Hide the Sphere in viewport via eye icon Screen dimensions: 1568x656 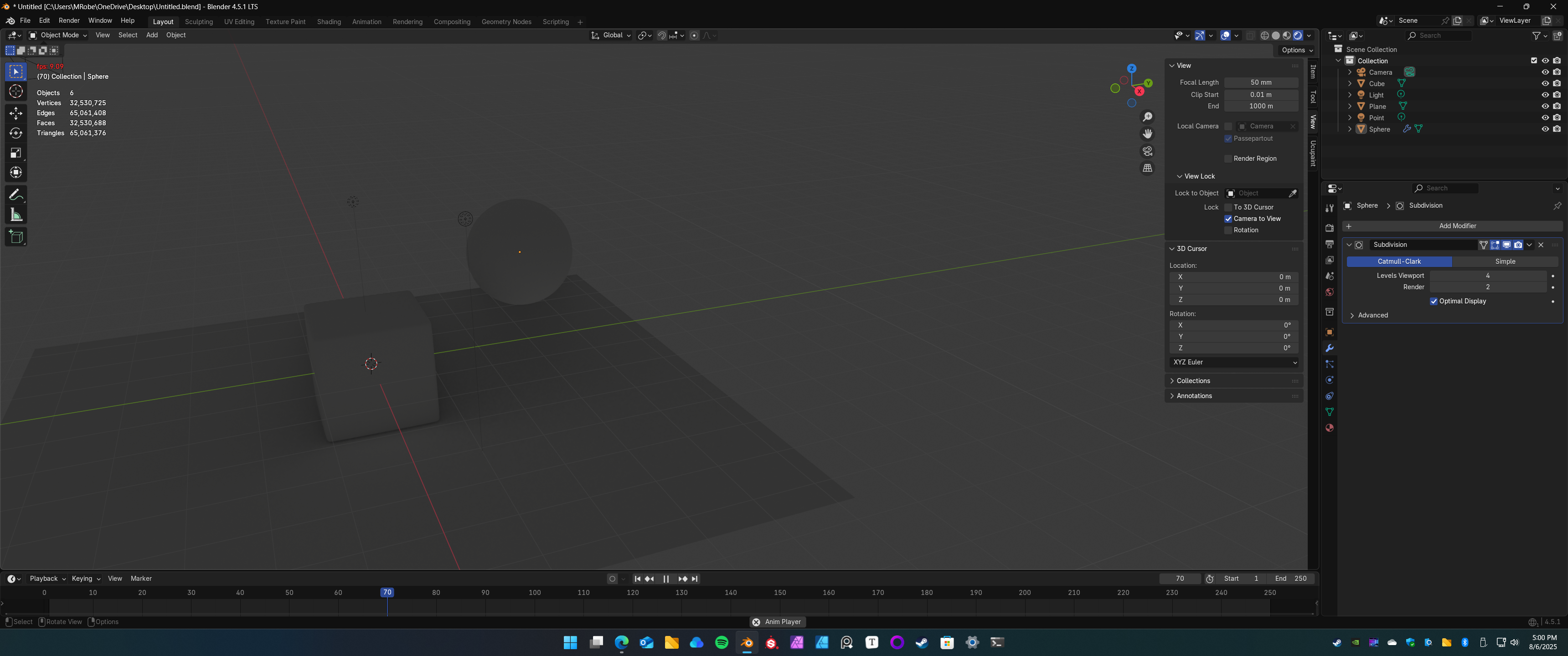coord(1545,129)
